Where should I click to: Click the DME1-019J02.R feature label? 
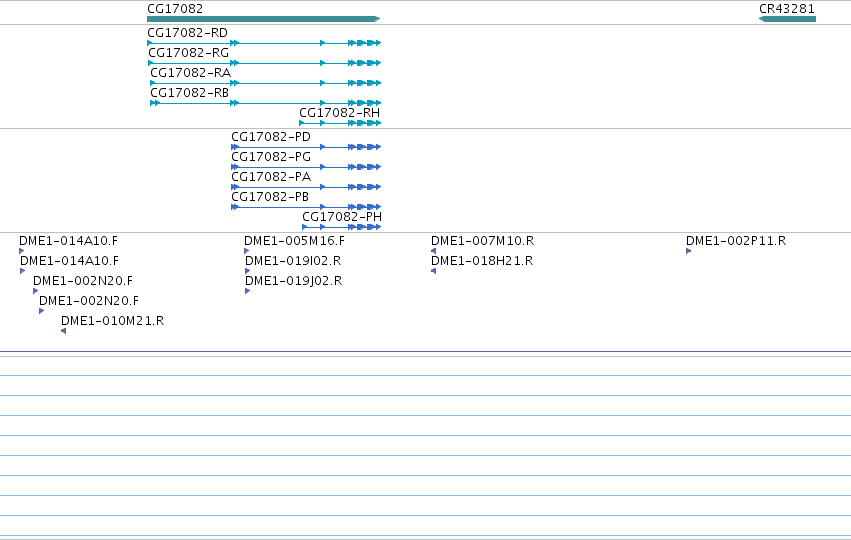(x=294, y=281)
